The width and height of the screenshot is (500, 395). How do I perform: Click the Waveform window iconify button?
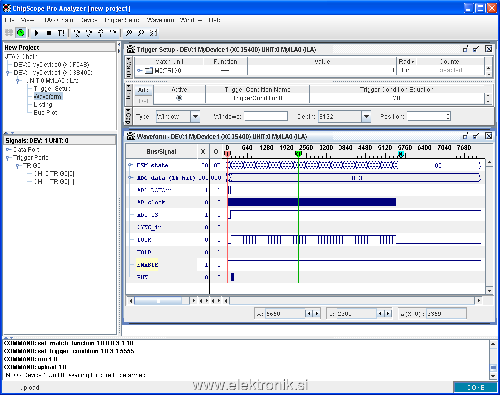tap(465, 136)
